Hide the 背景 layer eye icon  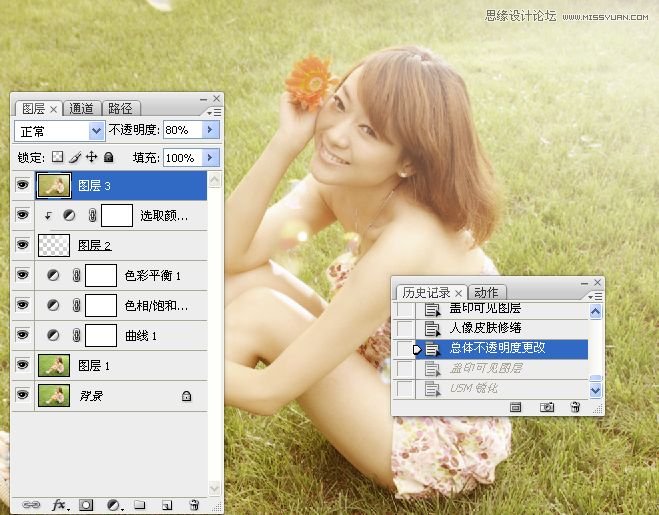pyautogui.click(x=22, y=396)
